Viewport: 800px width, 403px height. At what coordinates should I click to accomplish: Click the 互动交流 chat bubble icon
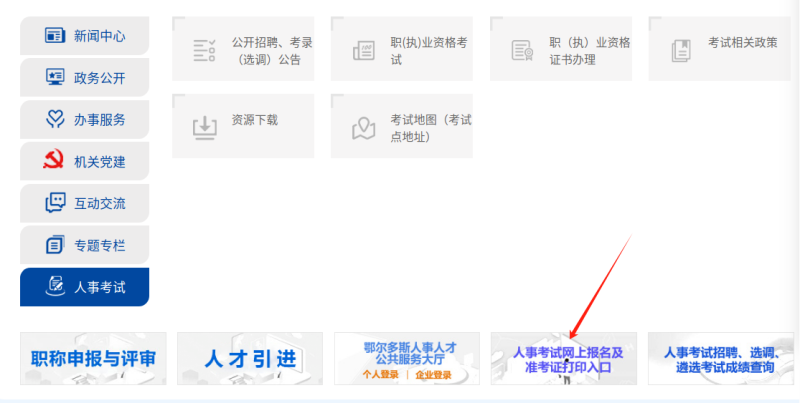55,203
